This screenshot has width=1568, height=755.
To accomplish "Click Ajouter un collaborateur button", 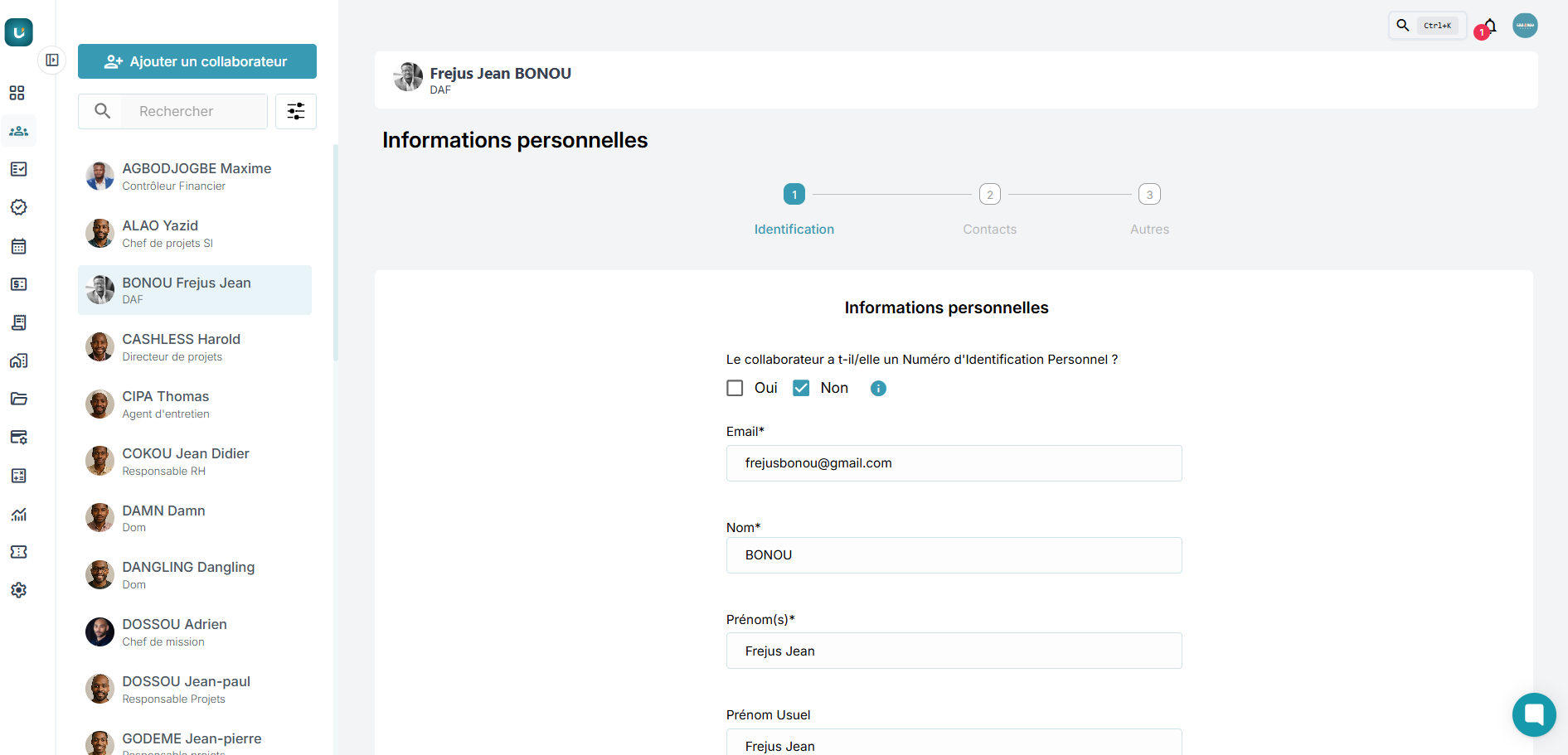I will click(197, 61).
